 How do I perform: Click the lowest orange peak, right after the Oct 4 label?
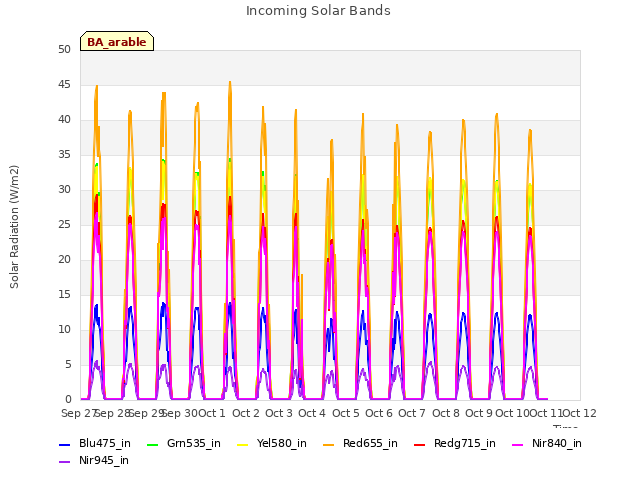tap(332, 141)
